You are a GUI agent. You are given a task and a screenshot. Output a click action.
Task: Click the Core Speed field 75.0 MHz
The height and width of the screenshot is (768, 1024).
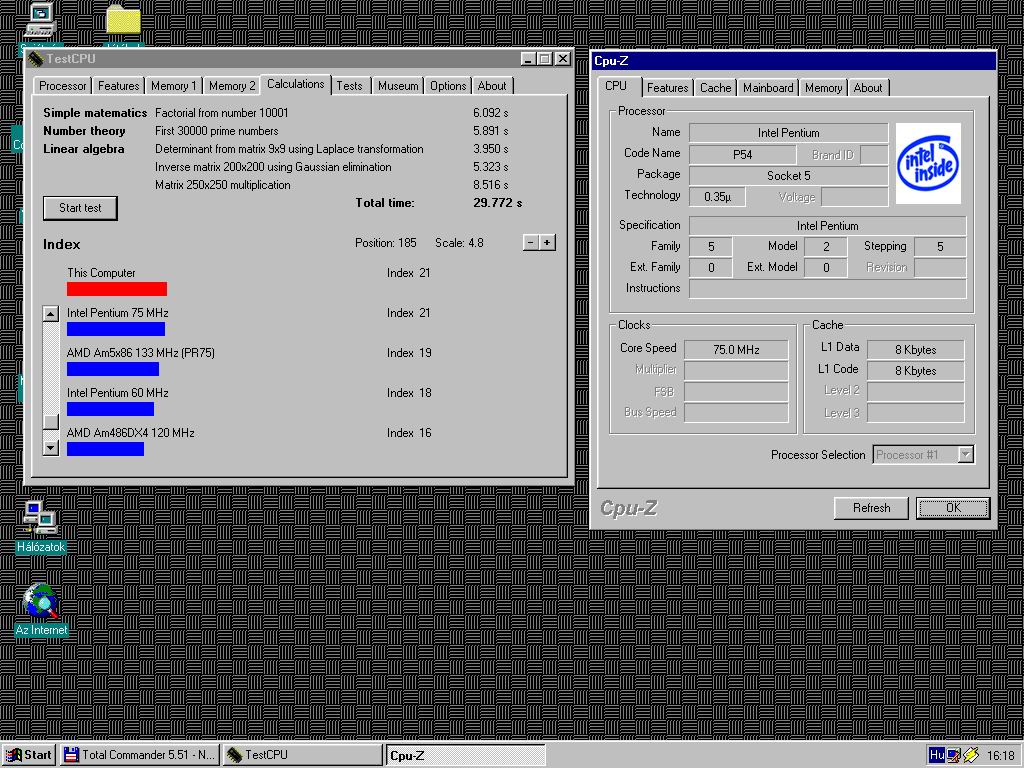[x=736, y=349]
